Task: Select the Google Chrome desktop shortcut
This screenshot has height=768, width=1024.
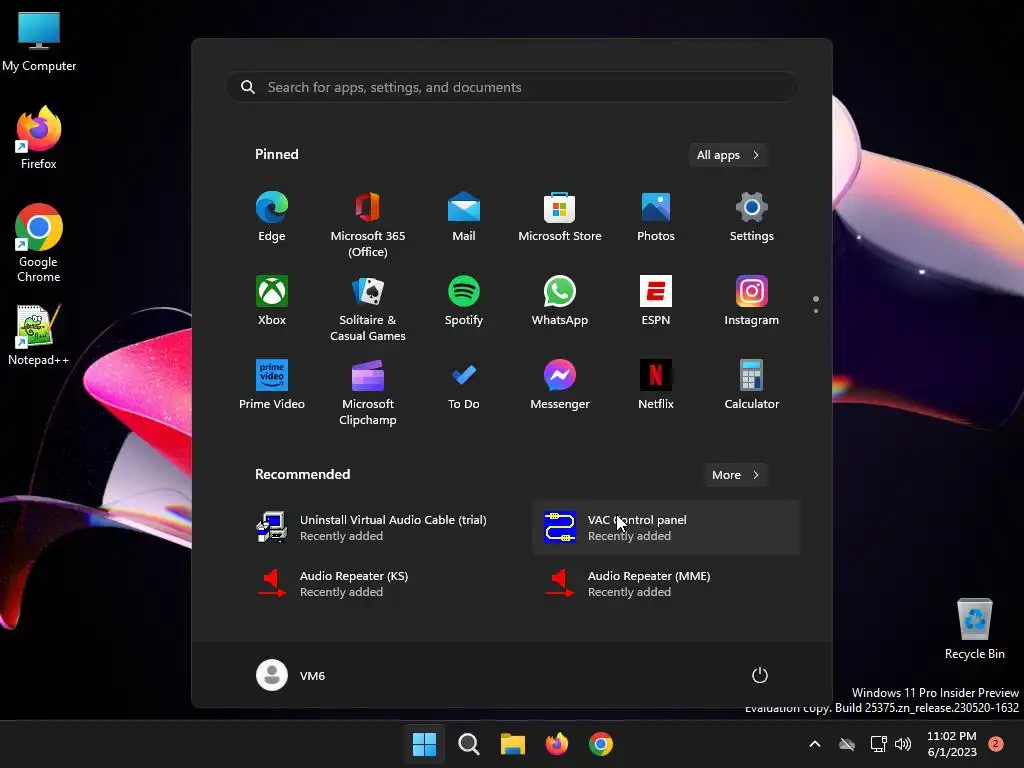Action: (39, 243)
